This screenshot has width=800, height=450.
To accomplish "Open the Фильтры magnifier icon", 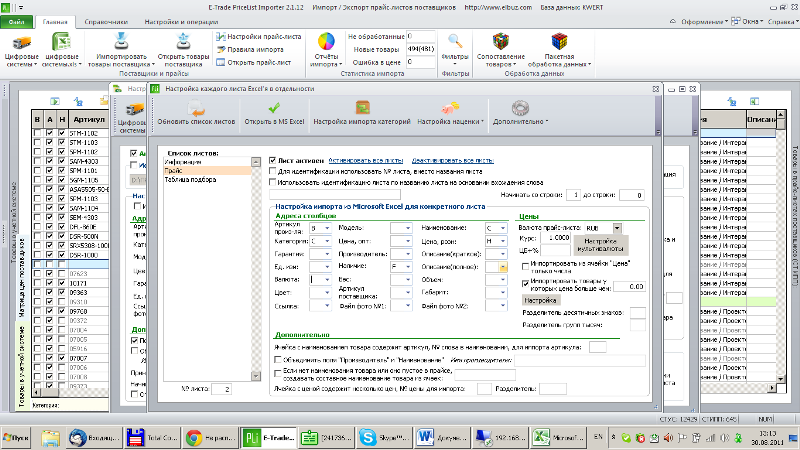I will pyautogui.click(x=455, y=50).
